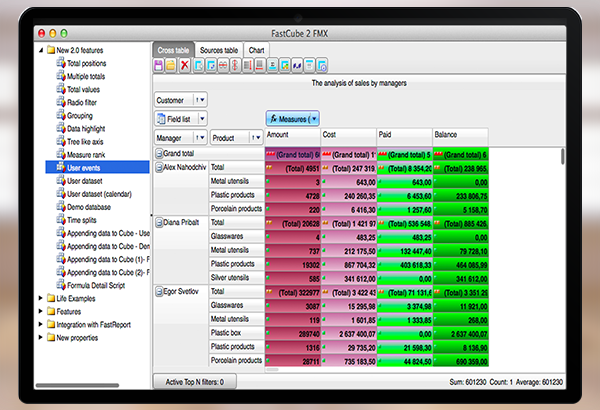Image resolution: width=600 pixels, height=410 pixels.
Task: Collapse the Alex Nahodchiv row group
Action: [x=159, y=168]
